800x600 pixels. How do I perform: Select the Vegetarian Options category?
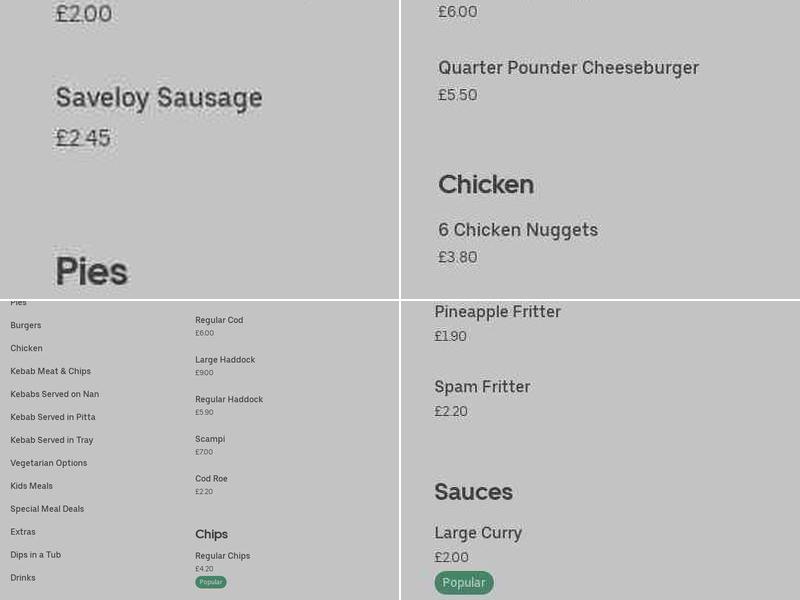click(48, 463)
